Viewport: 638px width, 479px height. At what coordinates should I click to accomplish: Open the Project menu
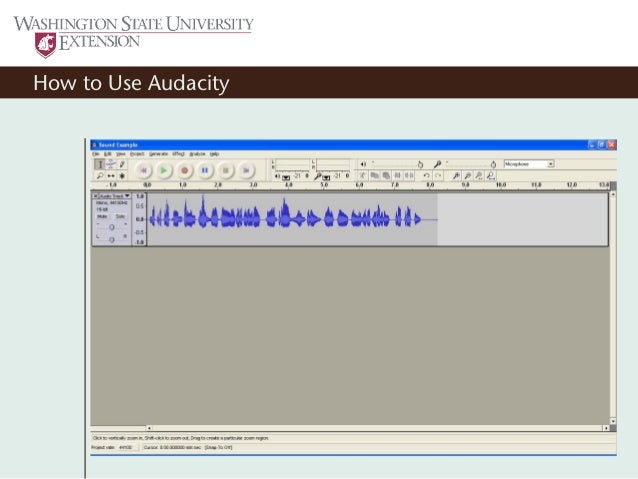click(x=137, y=154)
